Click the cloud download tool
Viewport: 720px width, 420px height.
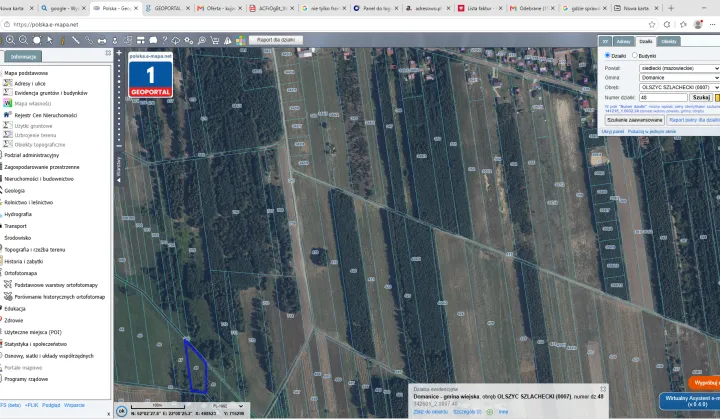[176, 40]
